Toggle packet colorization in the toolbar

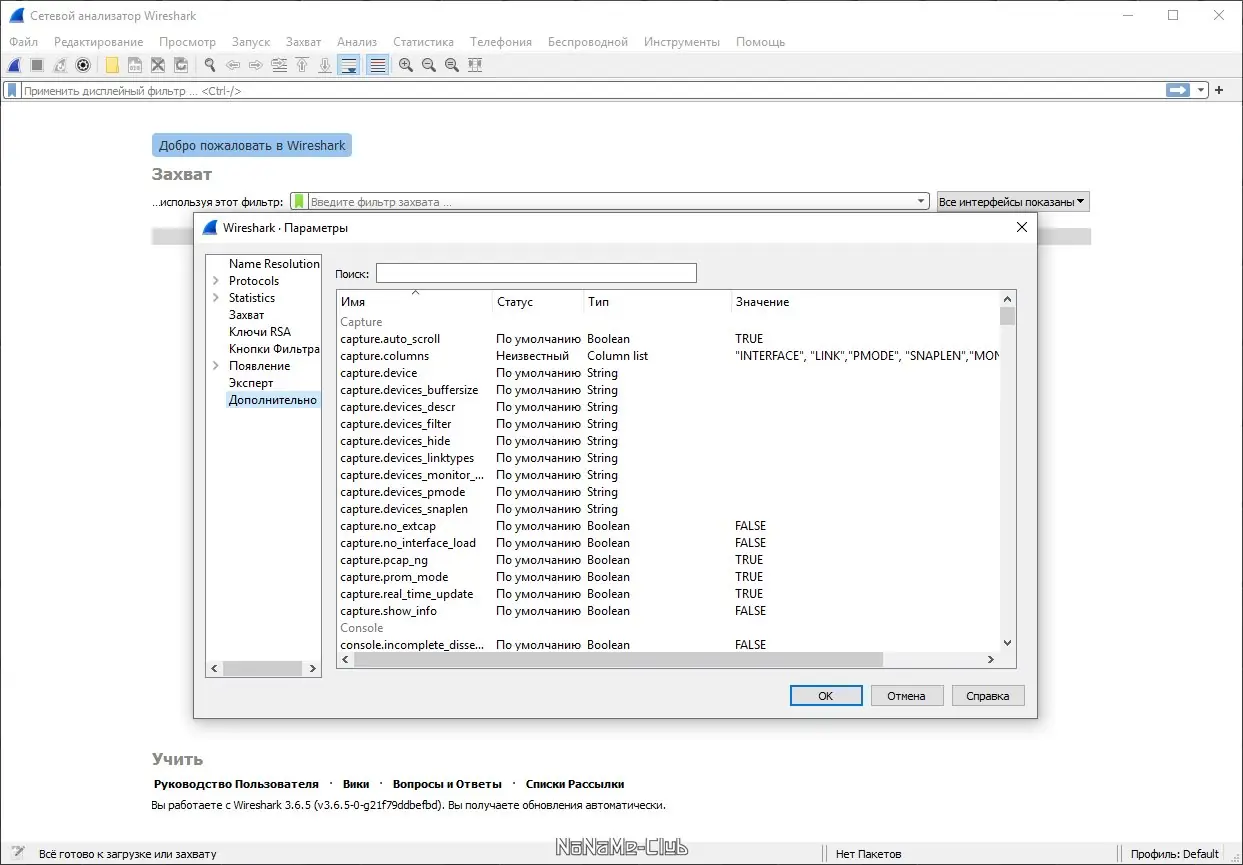(377, 65)
